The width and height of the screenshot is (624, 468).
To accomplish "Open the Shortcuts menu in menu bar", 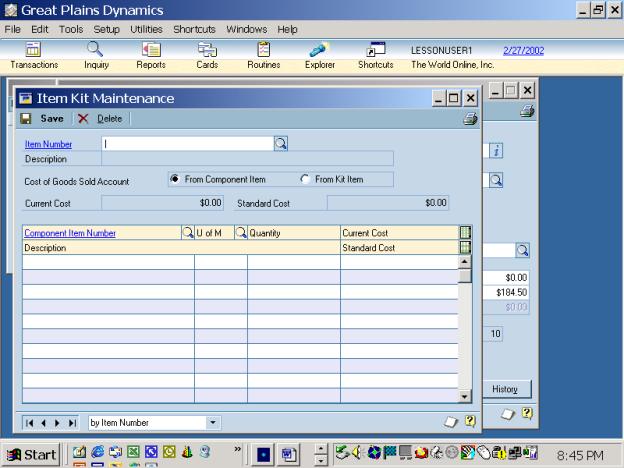I will coord(194,29).
